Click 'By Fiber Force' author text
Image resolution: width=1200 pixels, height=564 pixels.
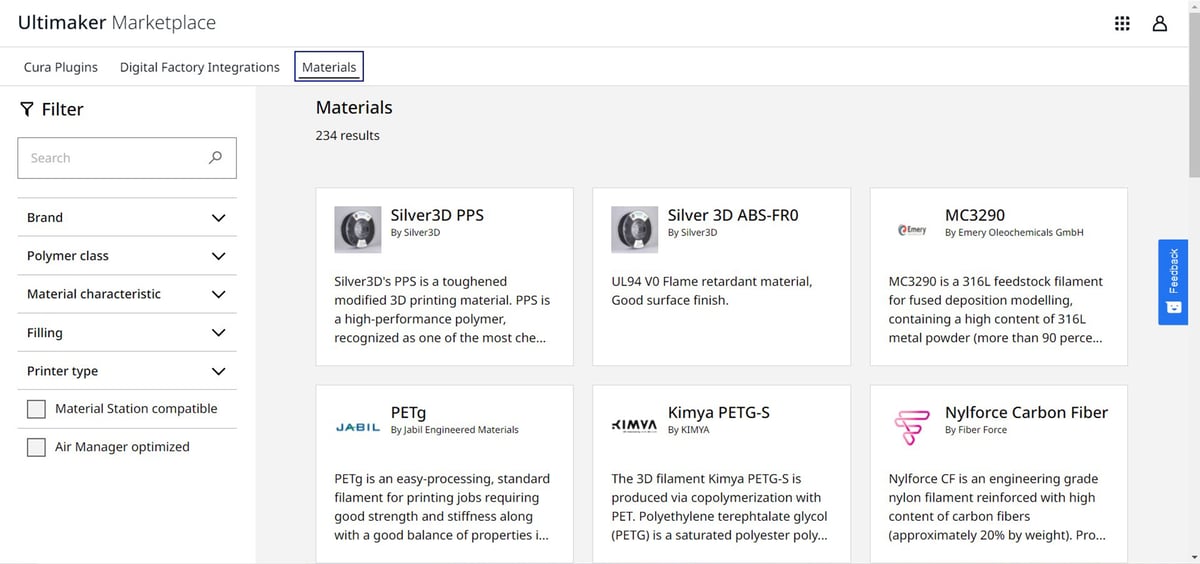pyautogui.click(x=976, y=430)
